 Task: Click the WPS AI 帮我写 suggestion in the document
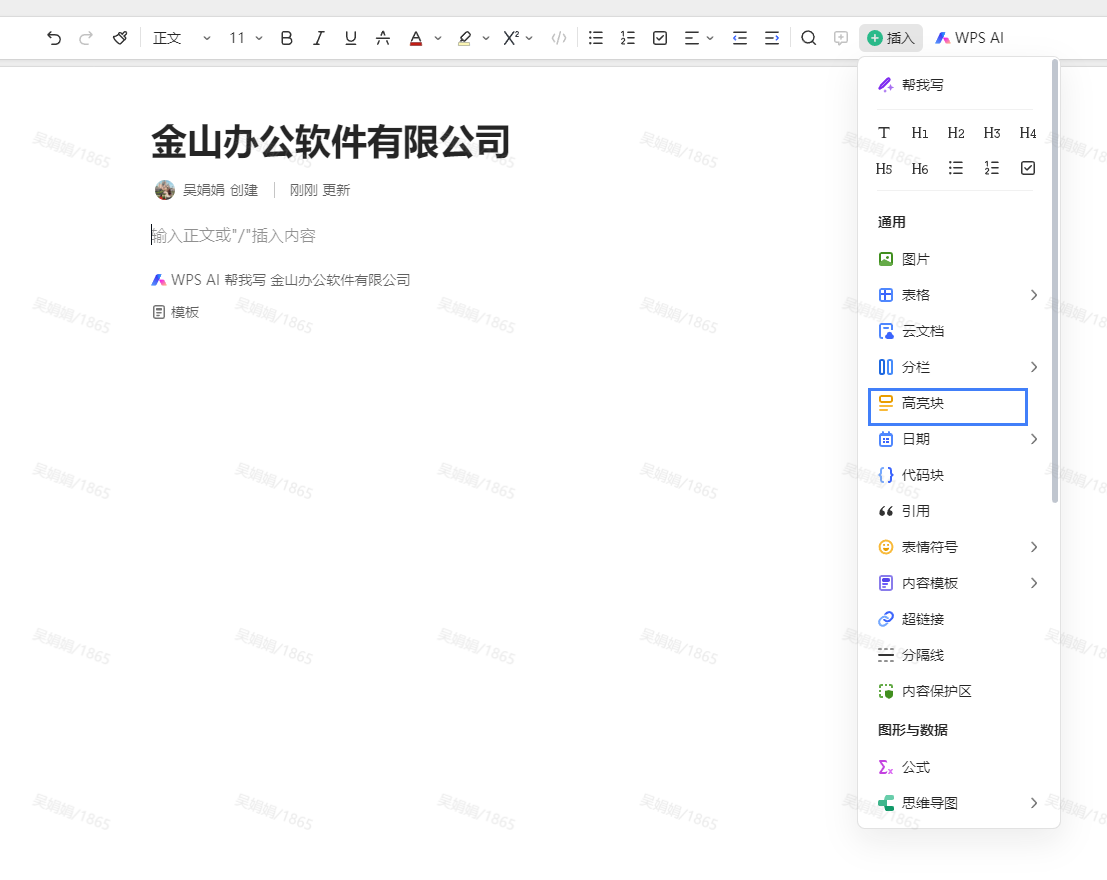tap(280, 280)
